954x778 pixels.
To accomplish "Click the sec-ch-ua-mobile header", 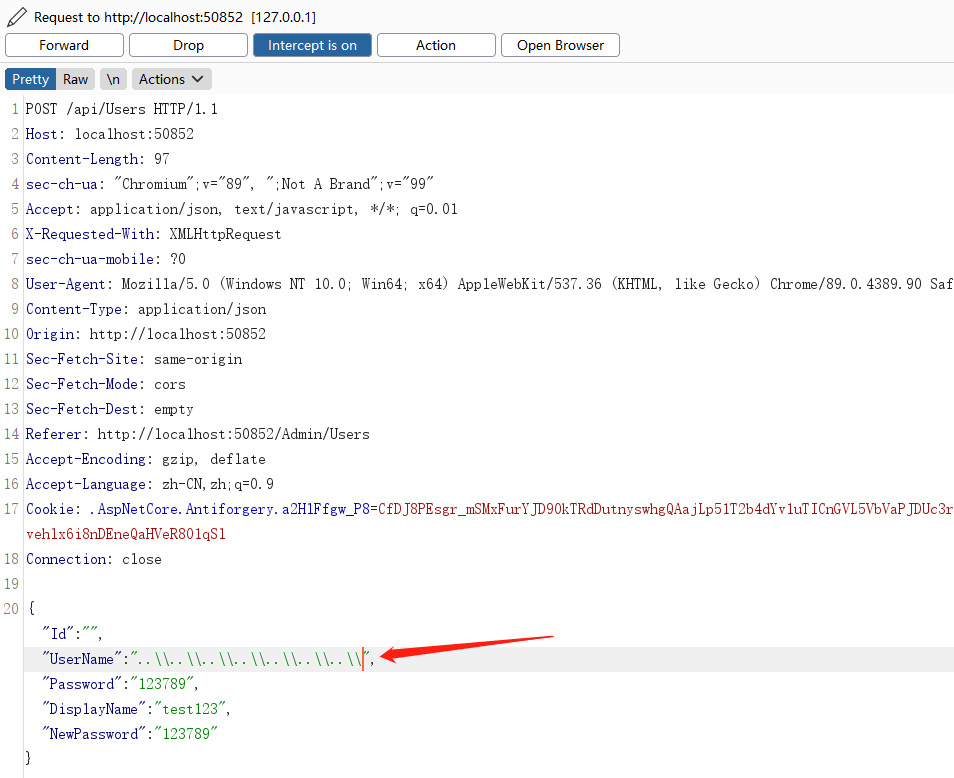I will click(x=106, y=259).
